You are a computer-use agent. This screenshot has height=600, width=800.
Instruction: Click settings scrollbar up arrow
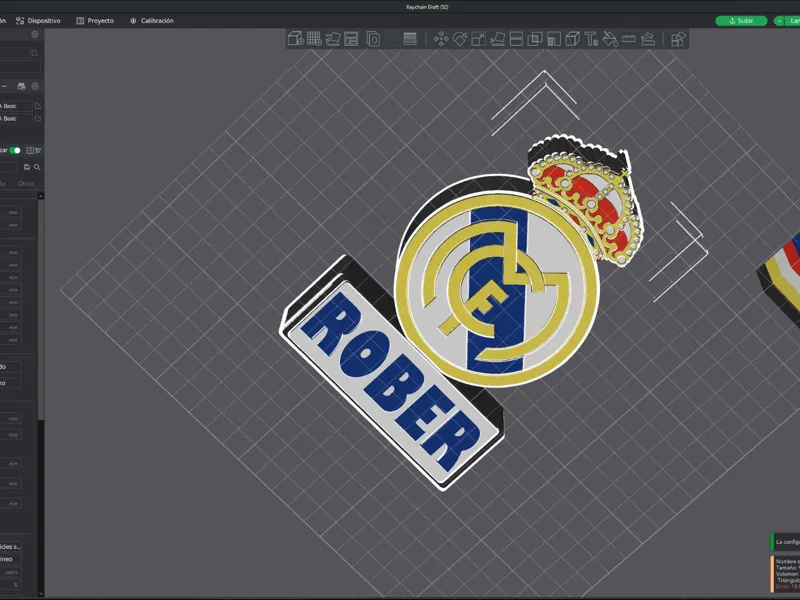click(41, 196)
